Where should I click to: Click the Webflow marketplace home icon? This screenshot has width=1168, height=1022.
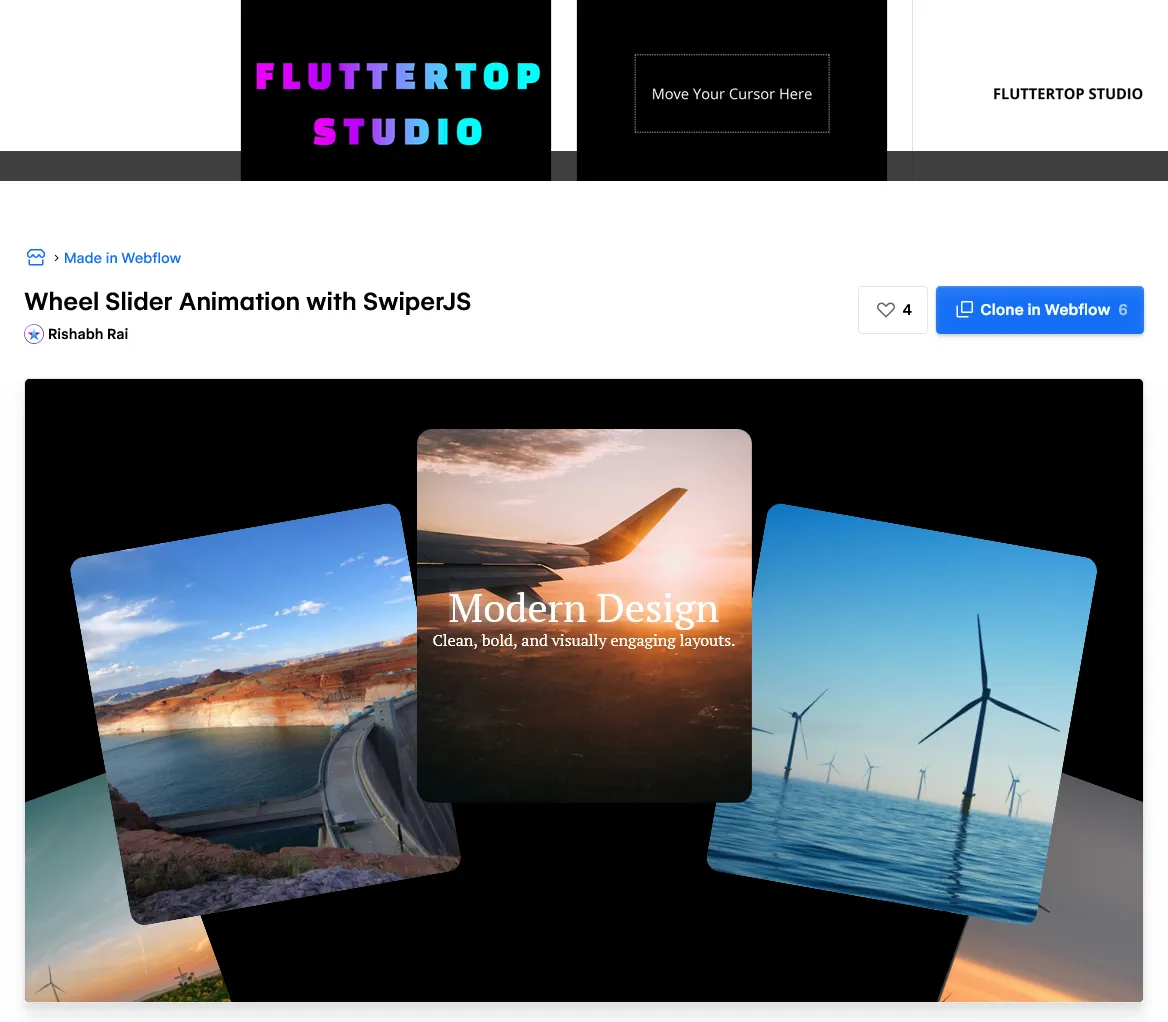pyautogui.click(x=36, y=258)
